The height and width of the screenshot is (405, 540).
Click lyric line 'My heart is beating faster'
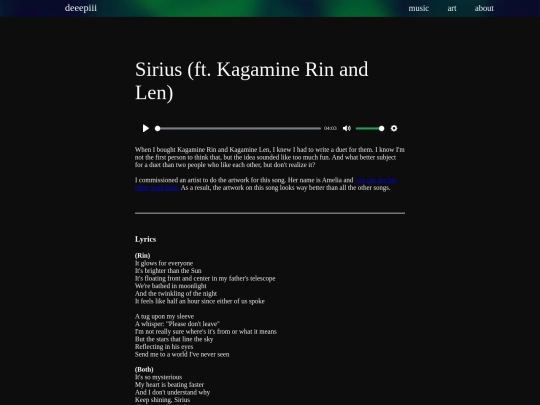click(x=169, y=385)
